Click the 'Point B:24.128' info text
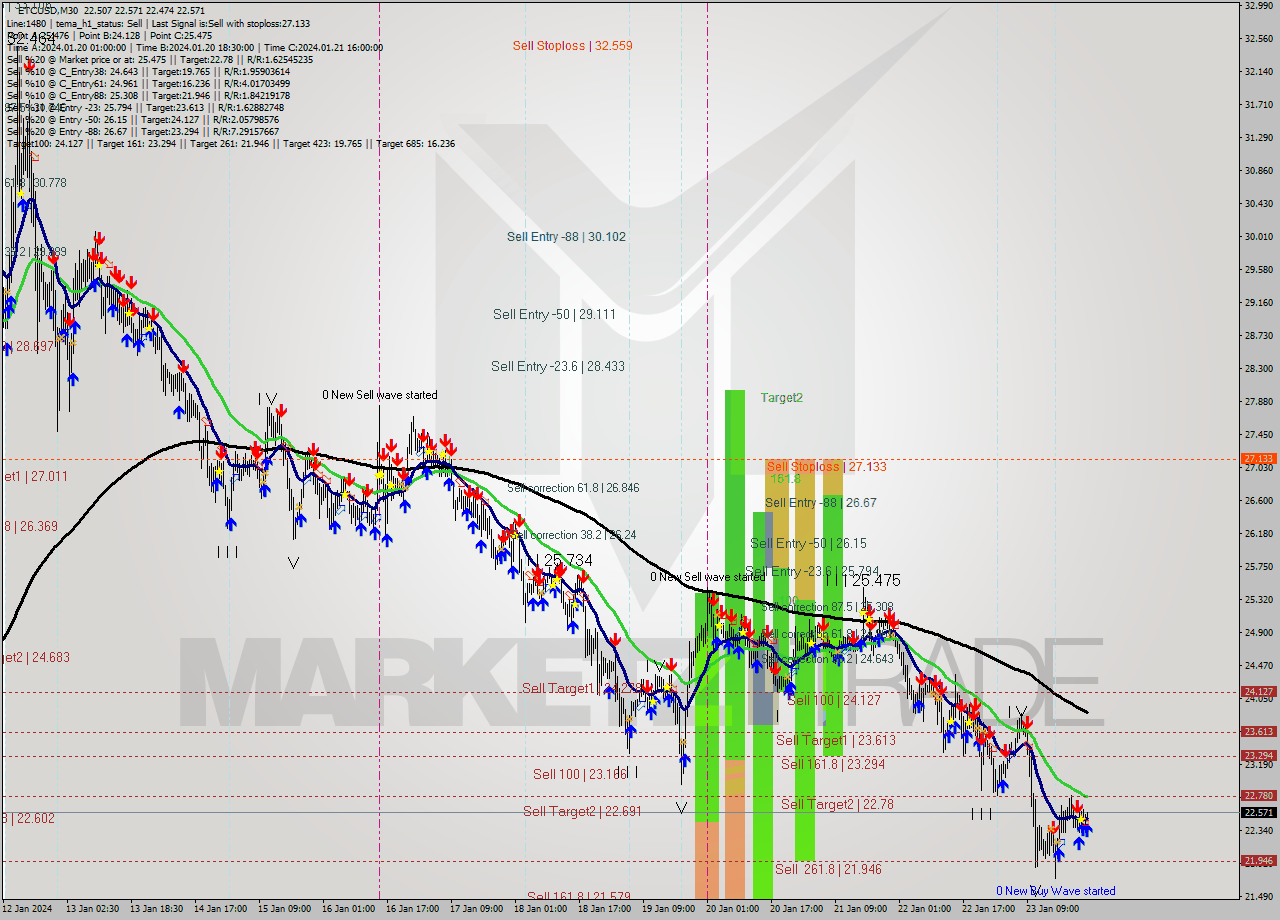This screenshot has height=920, width=1280. [108, 35]
